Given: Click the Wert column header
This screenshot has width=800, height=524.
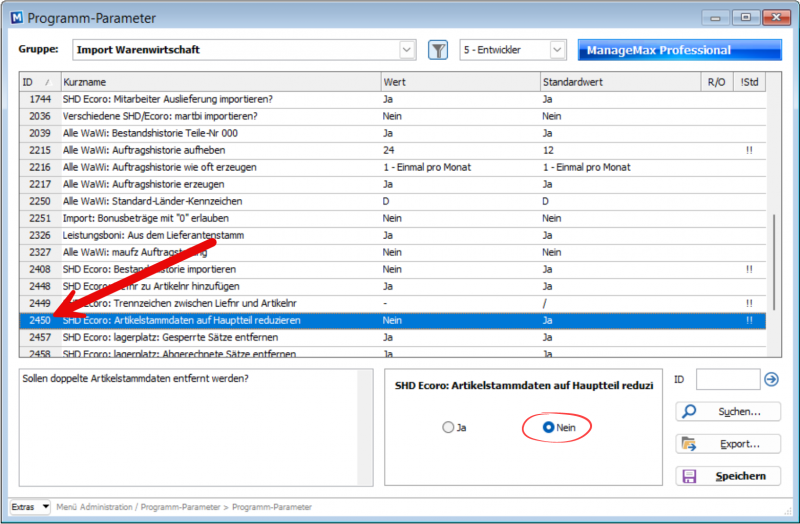Looking at the screenshot, I should pyautogui.click(x=458, y=82).
